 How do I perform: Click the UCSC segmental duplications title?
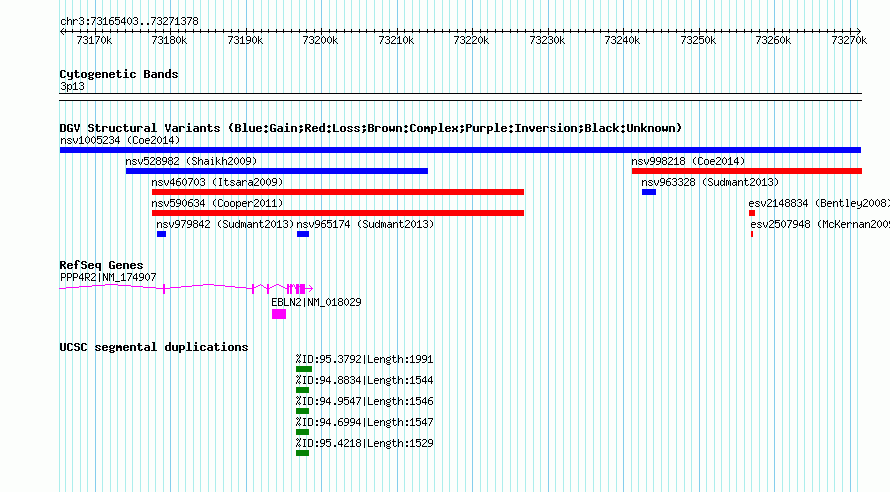click(x=154, y=347)
